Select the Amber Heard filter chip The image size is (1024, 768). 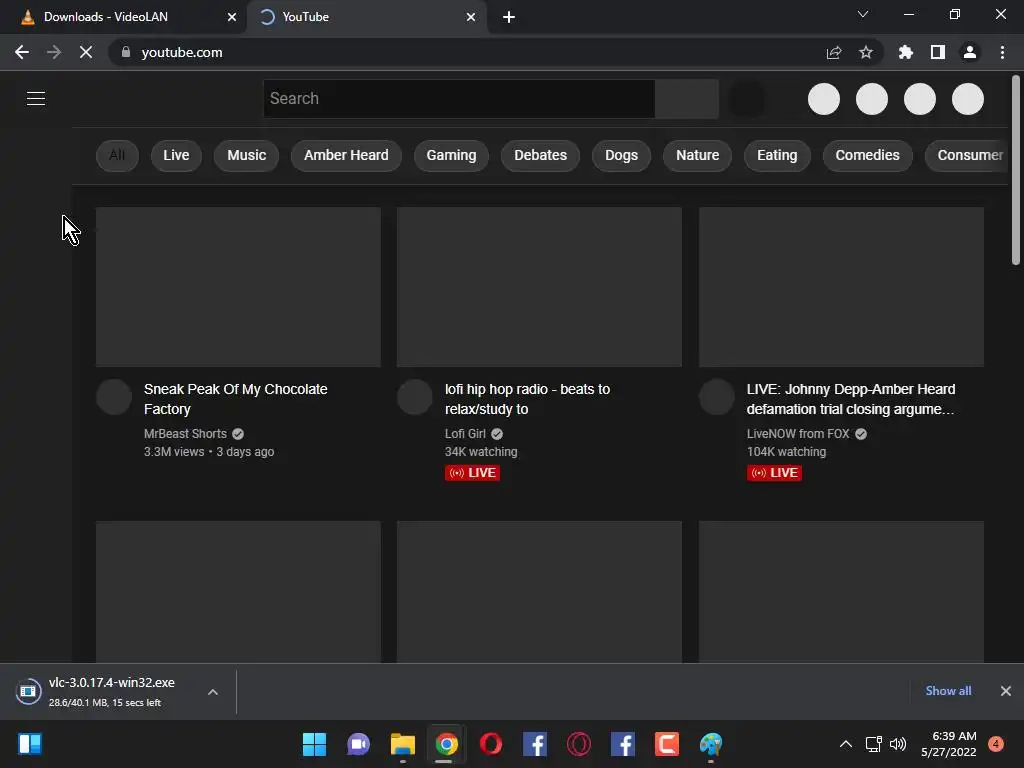click(346, 155)
